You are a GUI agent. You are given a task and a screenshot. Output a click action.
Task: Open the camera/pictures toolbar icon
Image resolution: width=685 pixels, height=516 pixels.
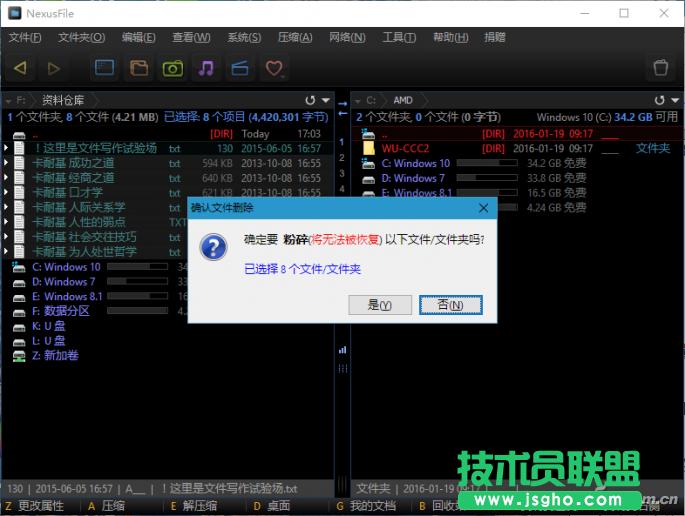point(173,68)
